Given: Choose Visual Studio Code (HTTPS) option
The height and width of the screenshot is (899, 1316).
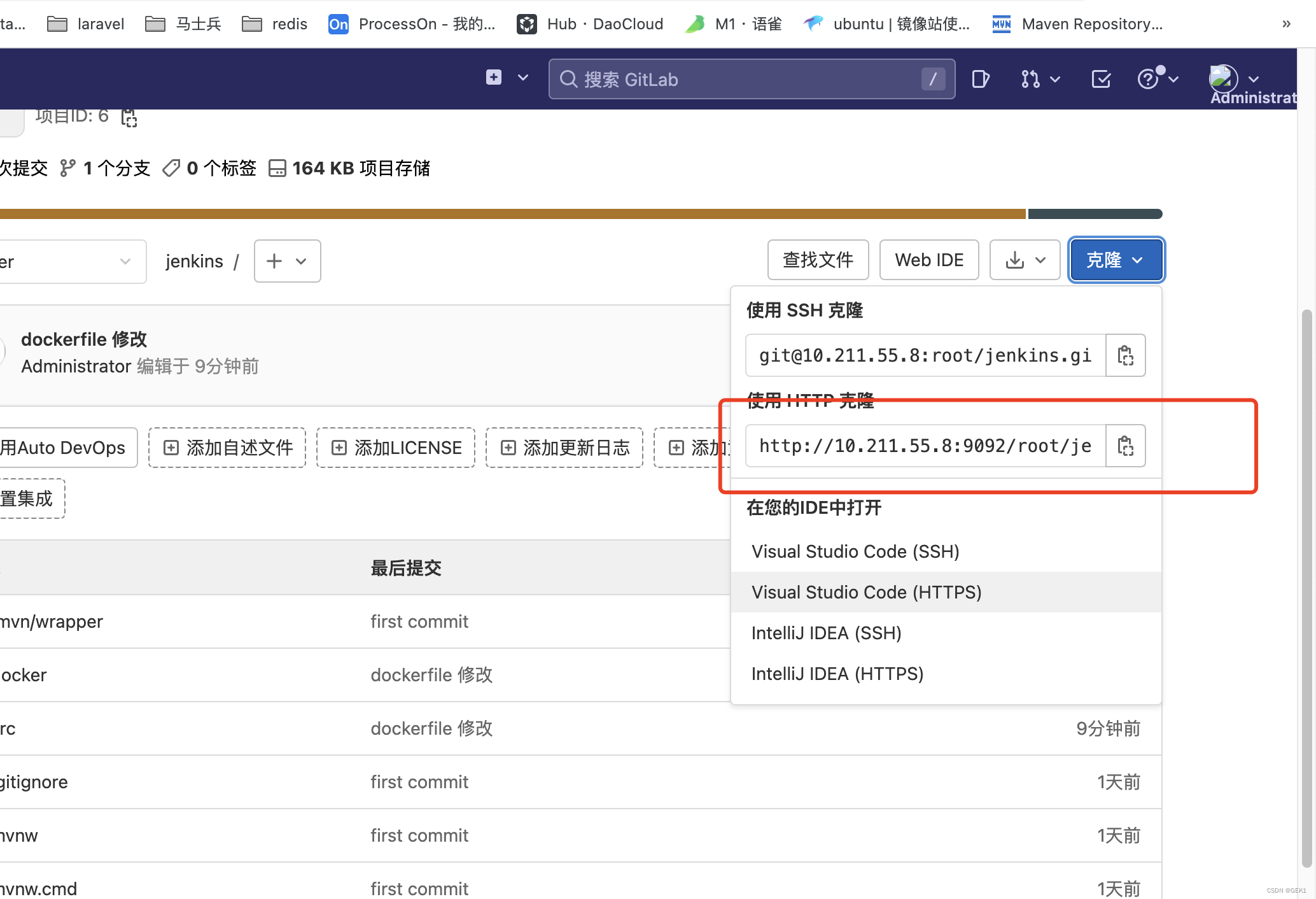Looking at the screenshot, I should click(866, 592).
